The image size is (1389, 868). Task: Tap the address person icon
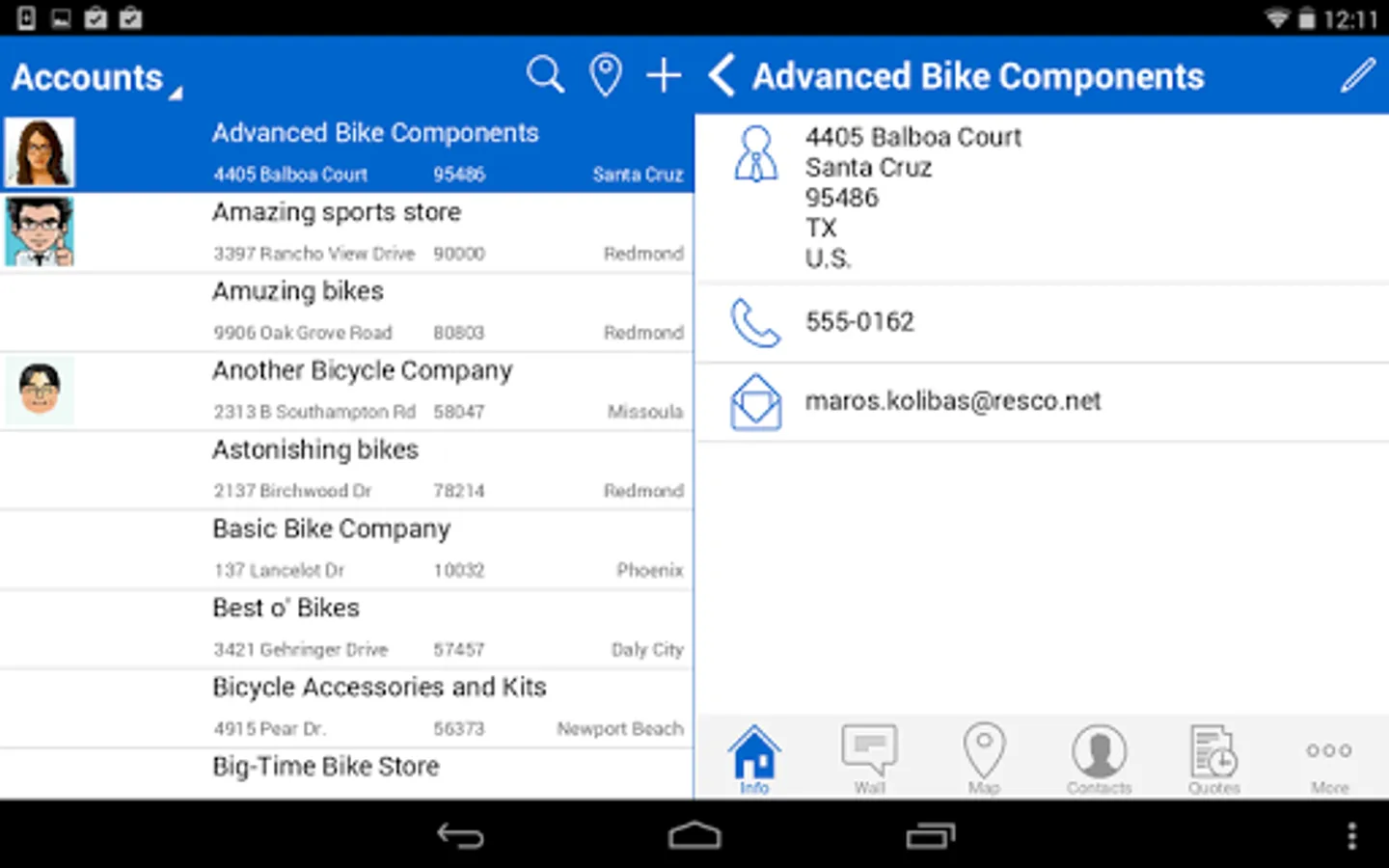(755, 154)
